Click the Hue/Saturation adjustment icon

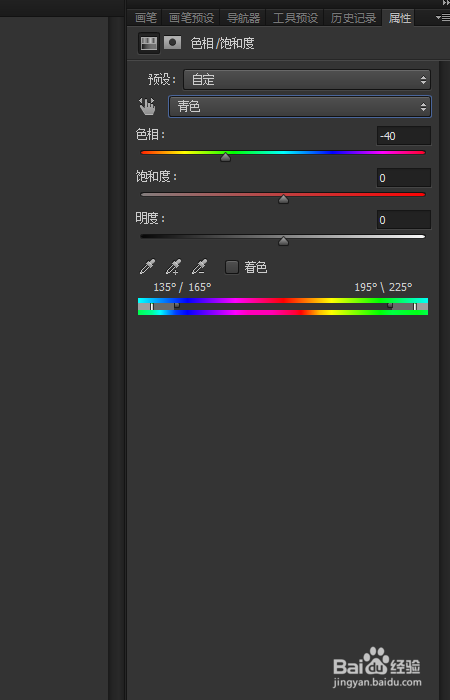pos(149,43)
